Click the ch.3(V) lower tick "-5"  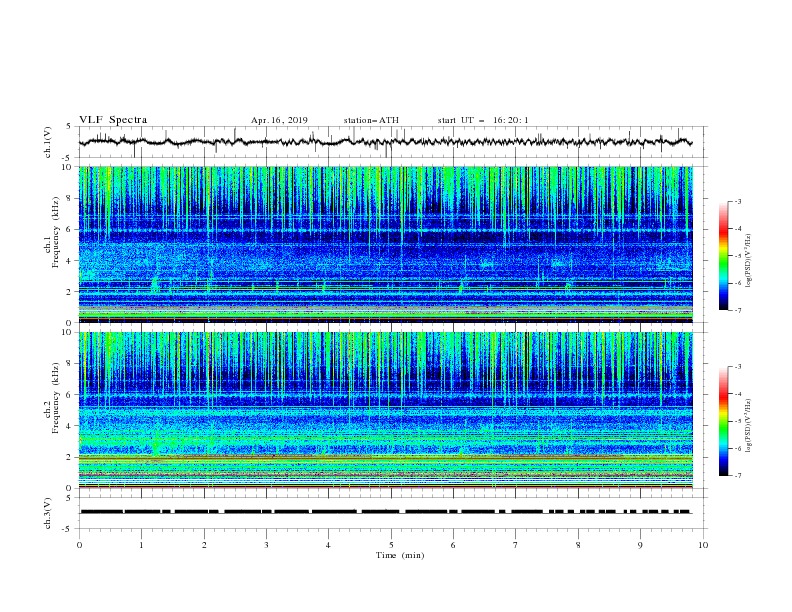pos(67,529)
